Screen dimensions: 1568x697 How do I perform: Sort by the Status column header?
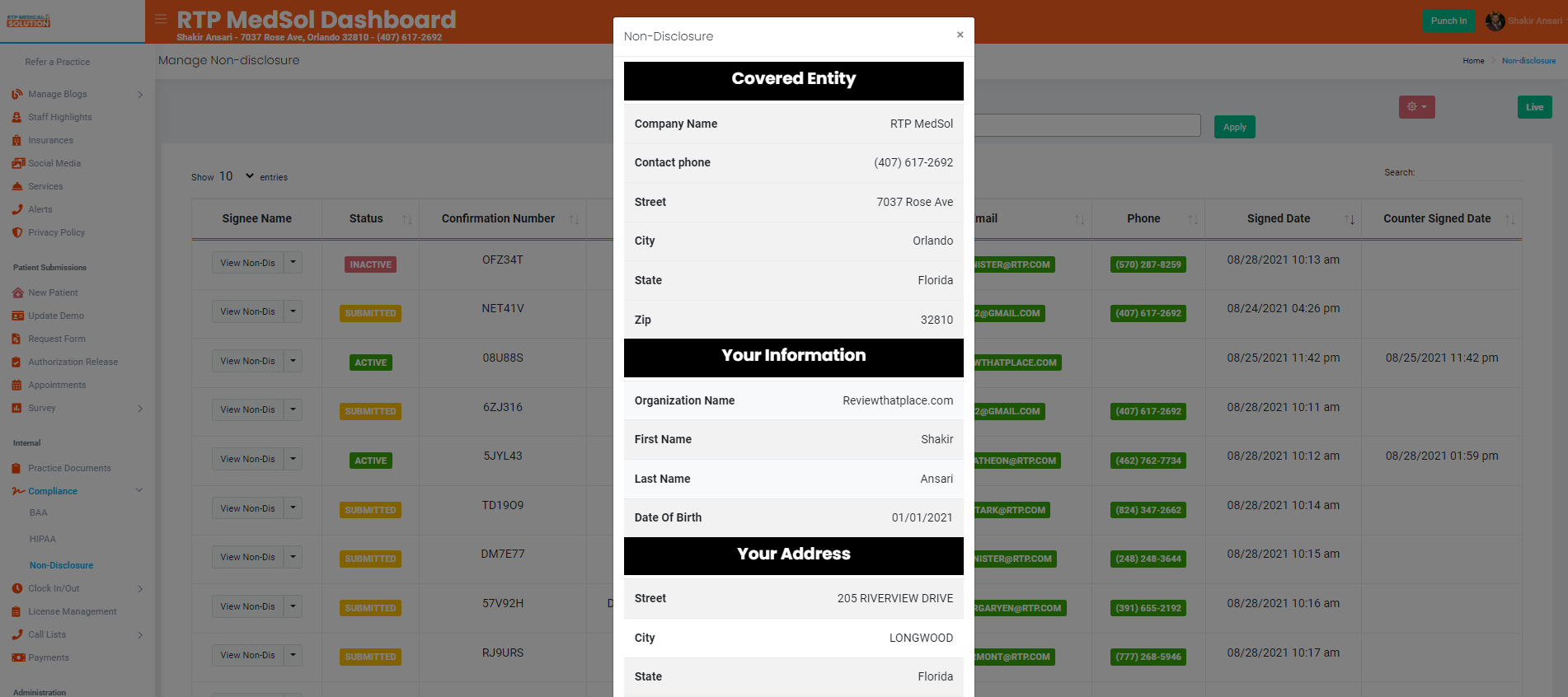[x=370, y=218]
